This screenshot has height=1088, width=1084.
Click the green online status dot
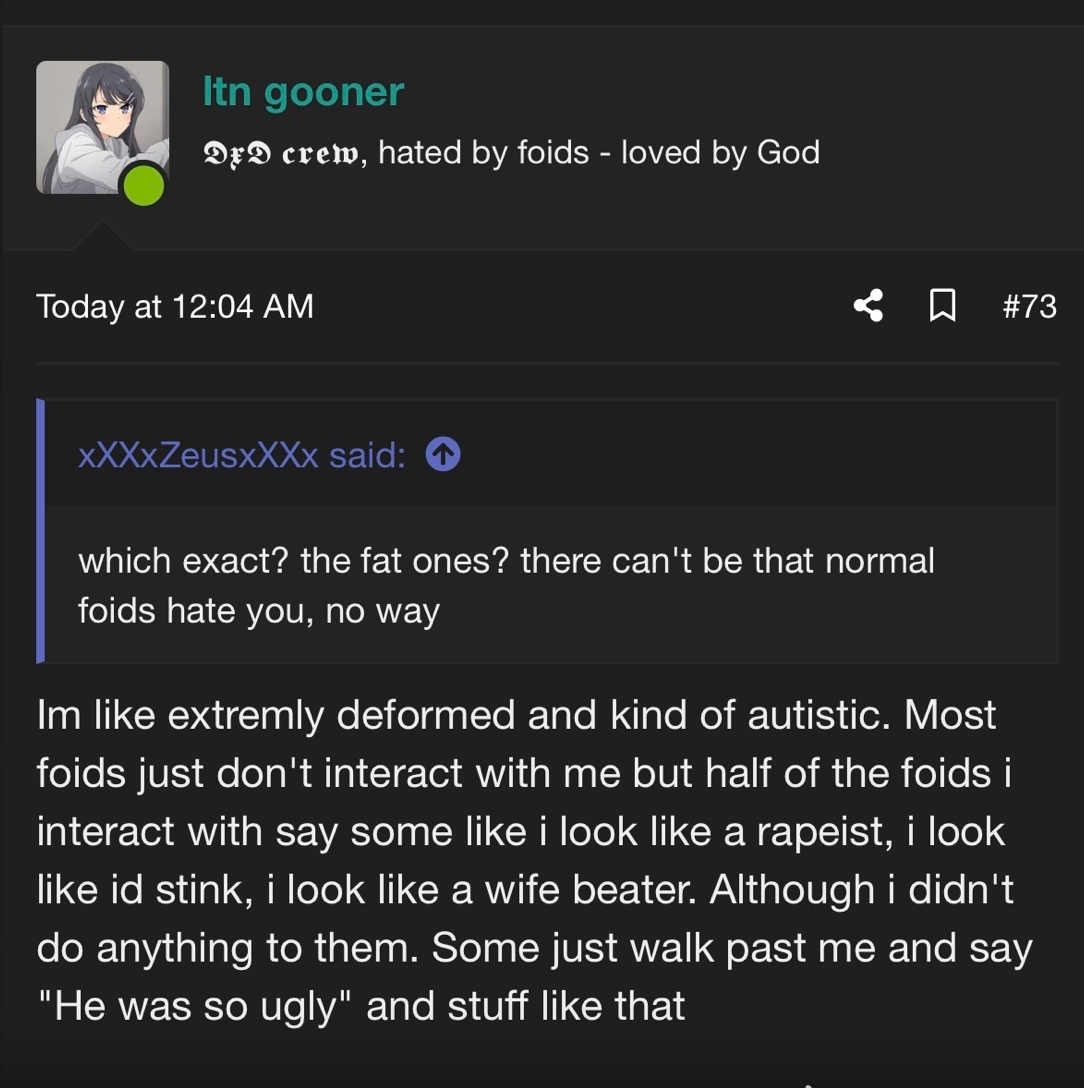click(x=144, y=185)
